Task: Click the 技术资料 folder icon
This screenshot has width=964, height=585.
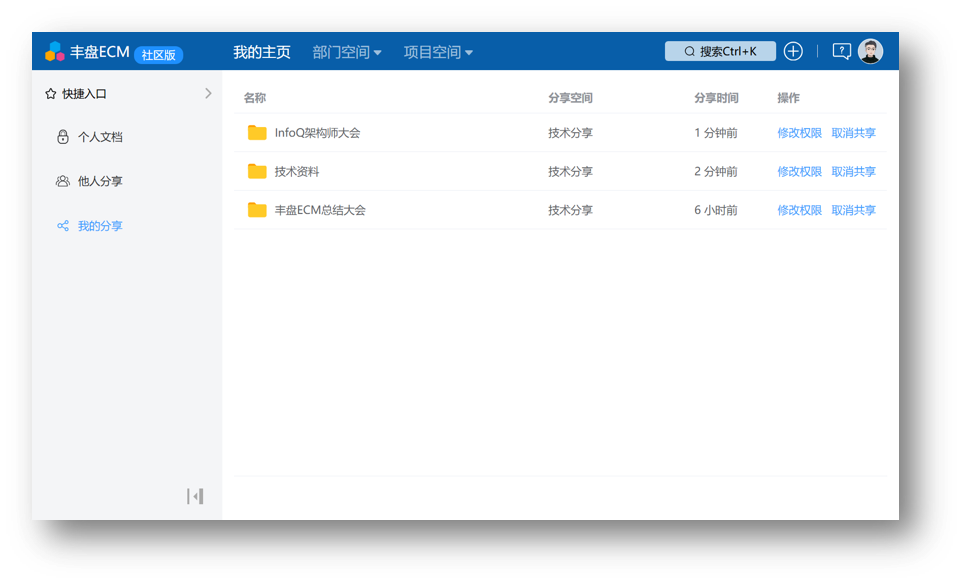Action: point(257,171)
